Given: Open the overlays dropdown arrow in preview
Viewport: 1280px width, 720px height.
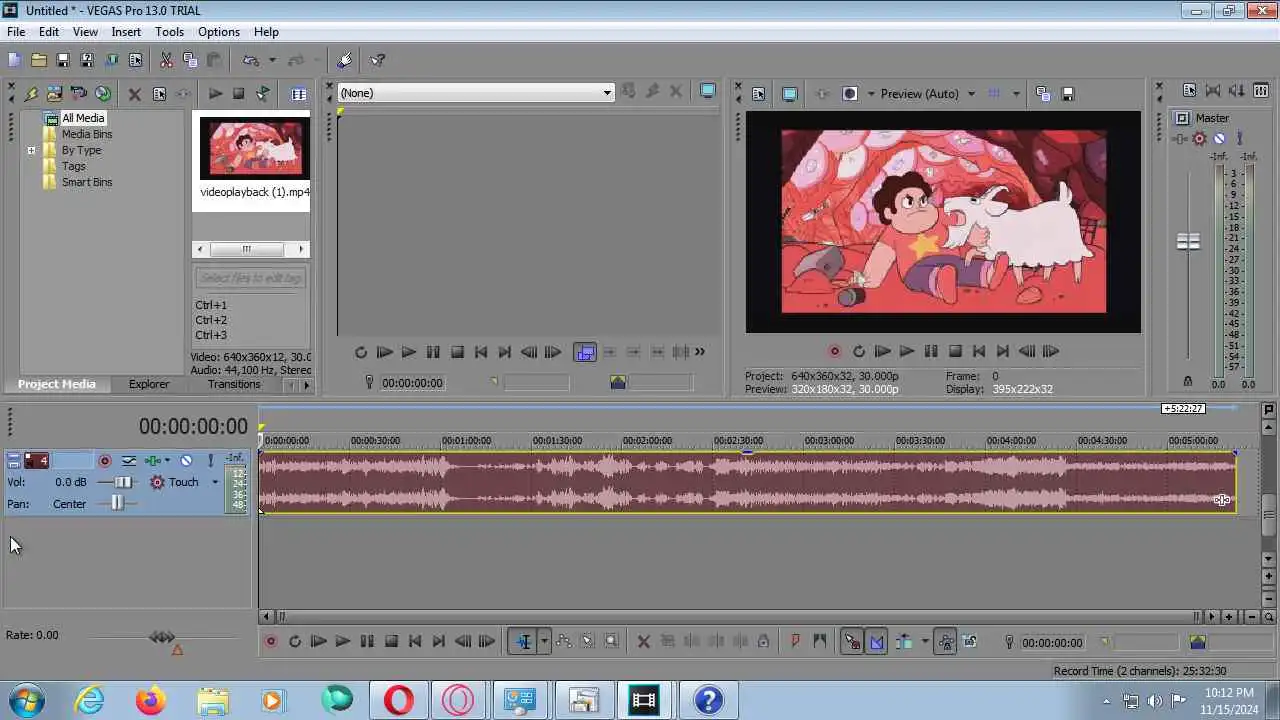Looking at the screenshot, I should tap(1016, 94).
